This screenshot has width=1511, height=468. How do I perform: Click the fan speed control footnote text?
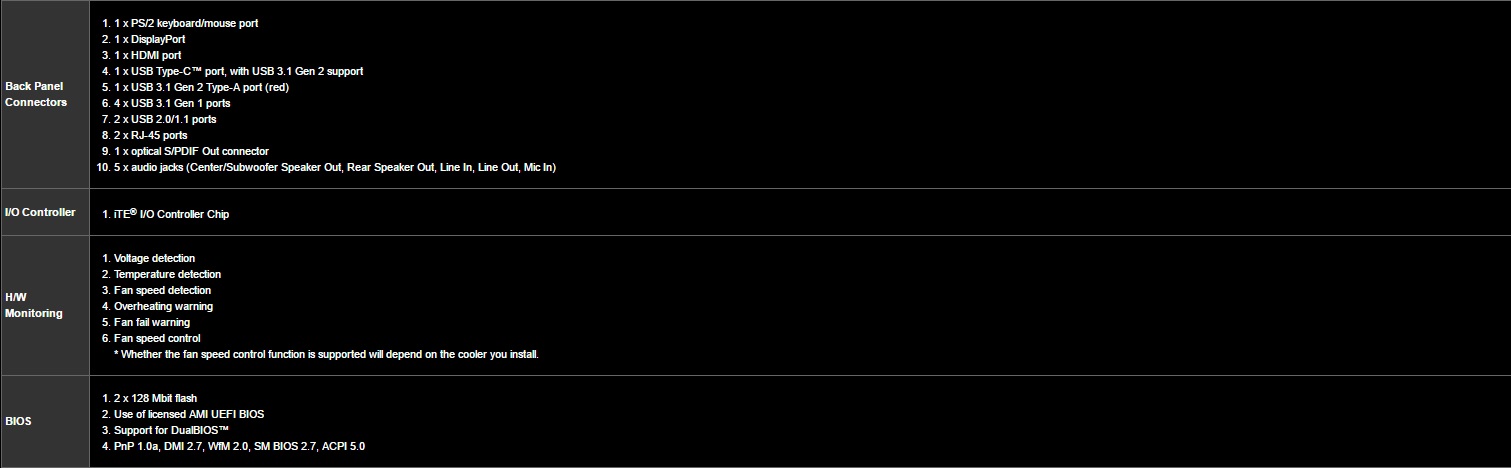329,354
